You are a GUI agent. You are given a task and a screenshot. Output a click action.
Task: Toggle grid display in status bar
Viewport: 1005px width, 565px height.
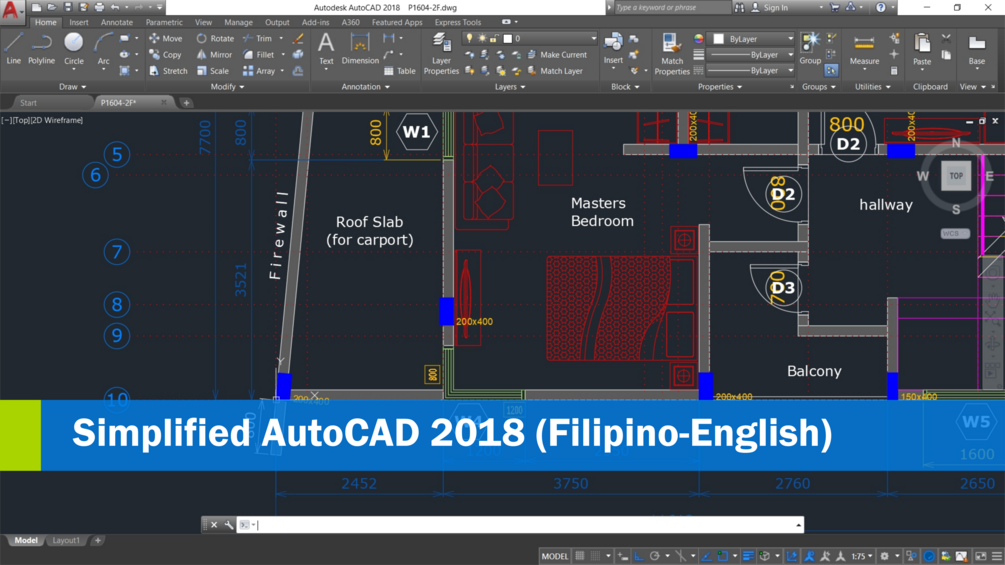[x=579, y=556]
